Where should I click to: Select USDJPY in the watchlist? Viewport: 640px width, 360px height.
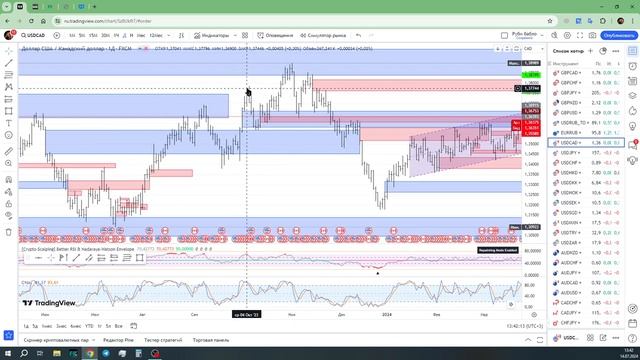(x=586, y=153)
